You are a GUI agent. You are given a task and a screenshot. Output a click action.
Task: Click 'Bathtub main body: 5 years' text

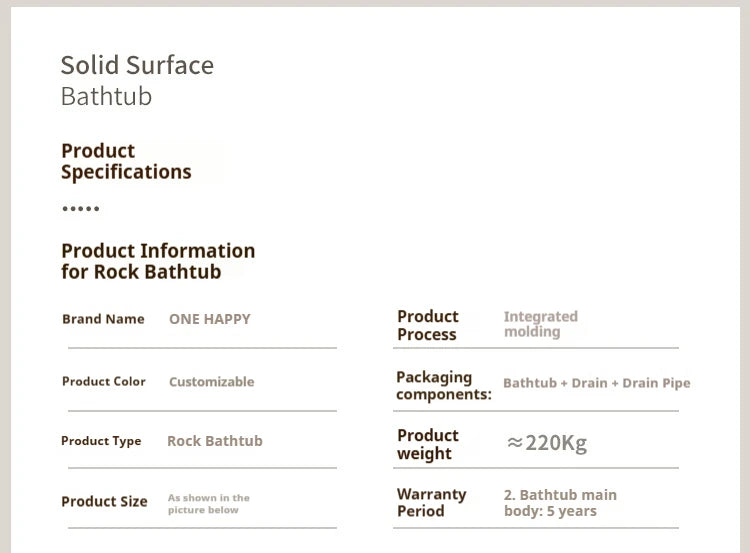[560, 503]
